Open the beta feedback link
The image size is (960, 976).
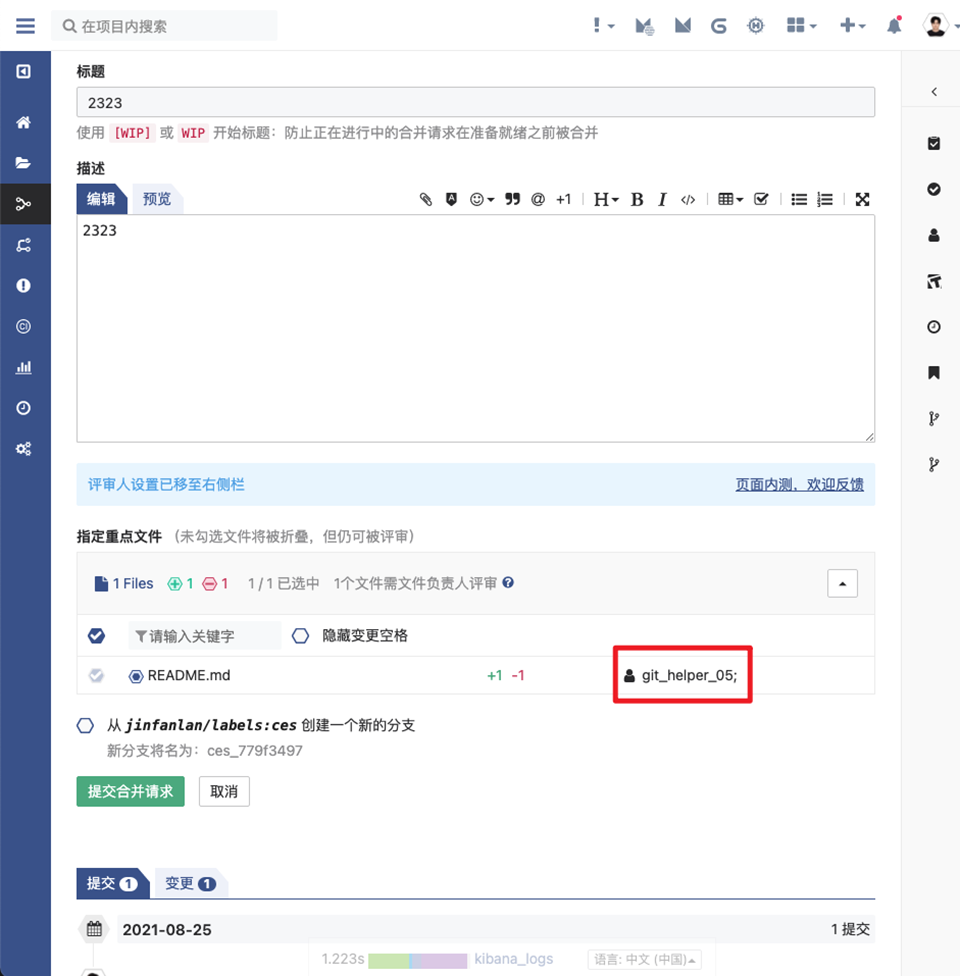[x=799, y=484]
